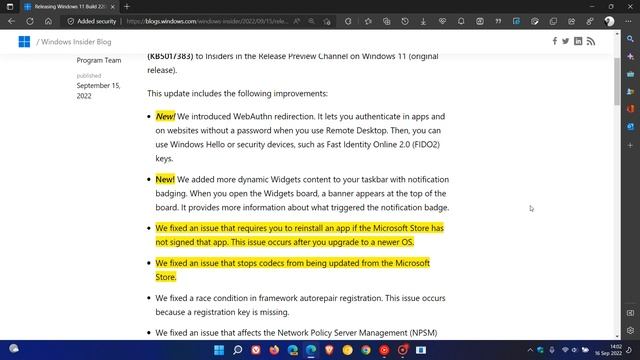Click the page vertical scrollbar thumb
The height and width of the screenshot is (360, 640).
click(x=617, y=82)
